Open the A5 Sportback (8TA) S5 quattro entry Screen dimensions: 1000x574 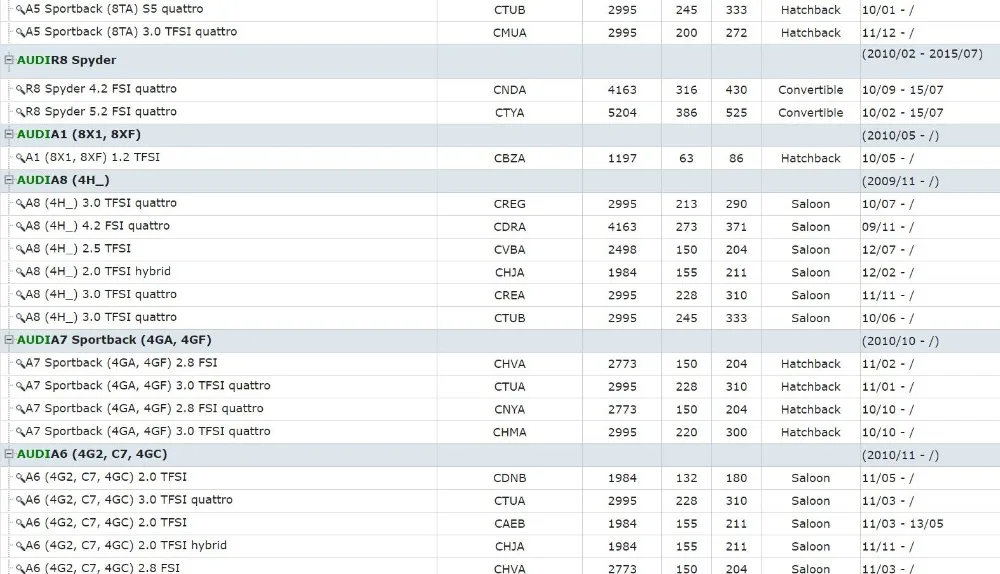click(114, 9)
